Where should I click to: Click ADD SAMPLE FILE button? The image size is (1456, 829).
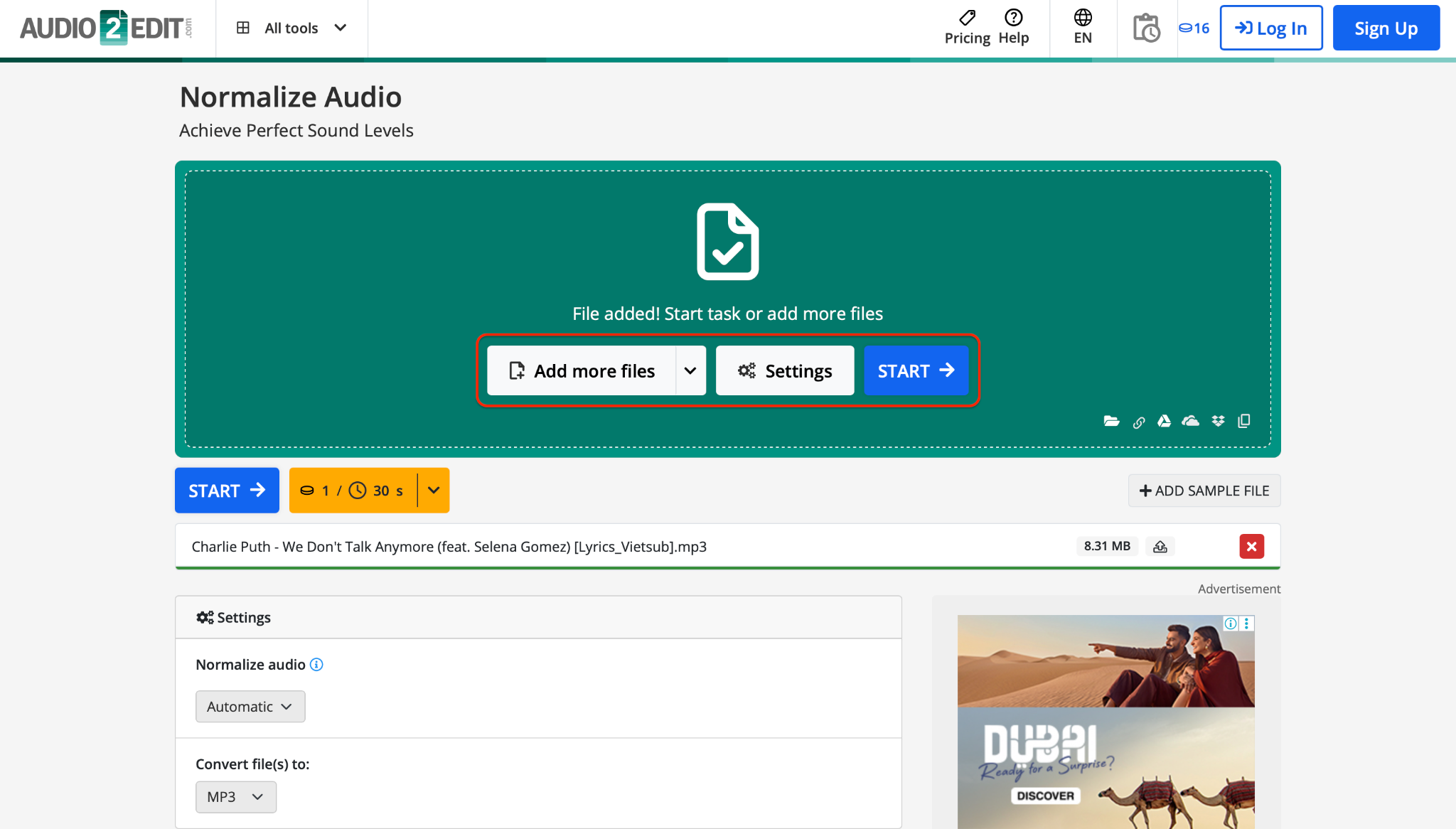pyautogui.click(x=1204, y=491)
